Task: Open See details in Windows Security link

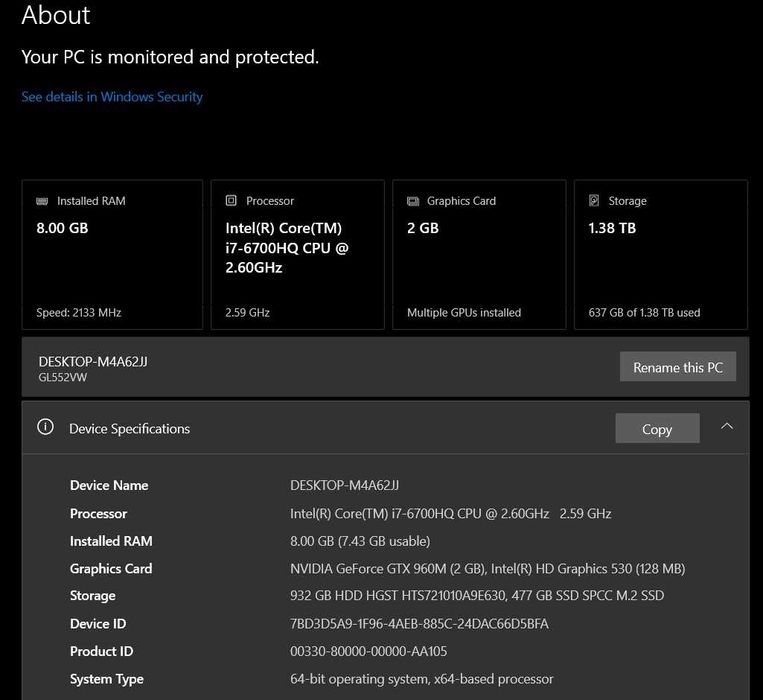Action: click(112, 97)
